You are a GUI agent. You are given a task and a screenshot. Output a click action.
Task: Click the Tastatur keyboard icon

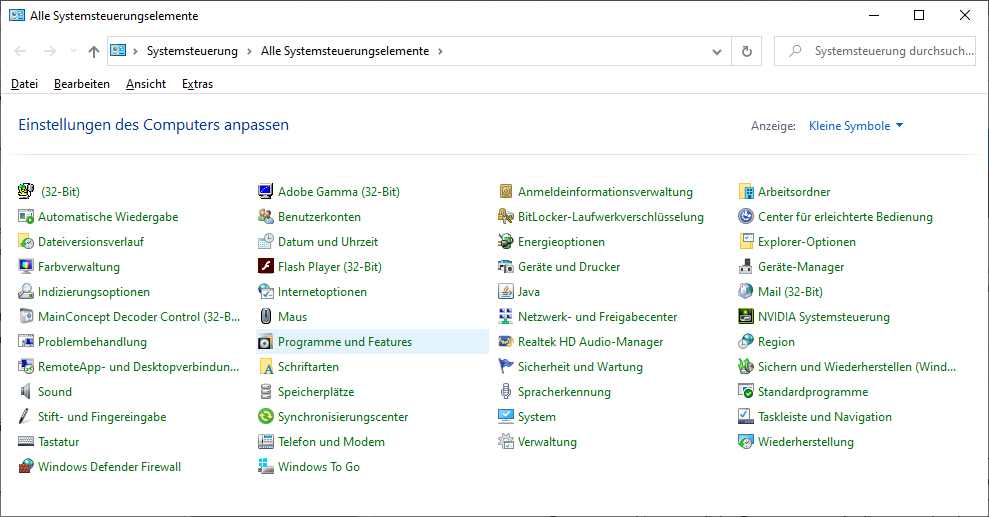click(26, 441)
